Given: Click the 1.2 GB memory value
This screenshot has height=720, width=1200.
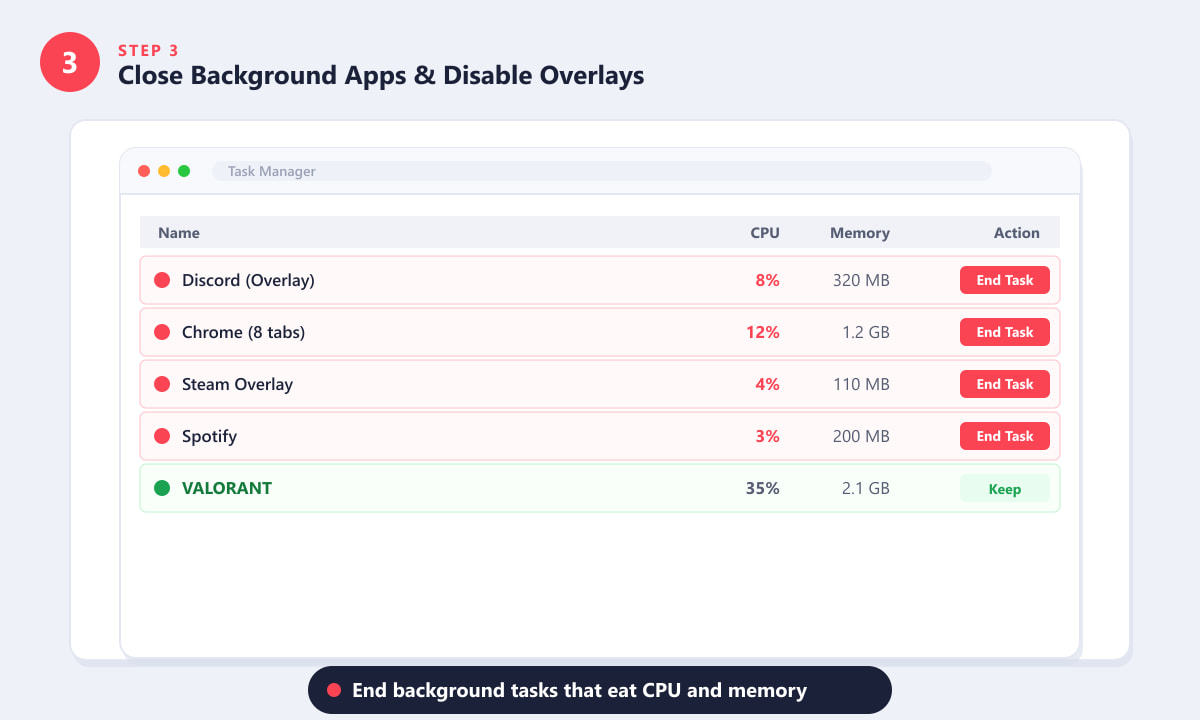Looking at the screenshot, I should 866,332.
